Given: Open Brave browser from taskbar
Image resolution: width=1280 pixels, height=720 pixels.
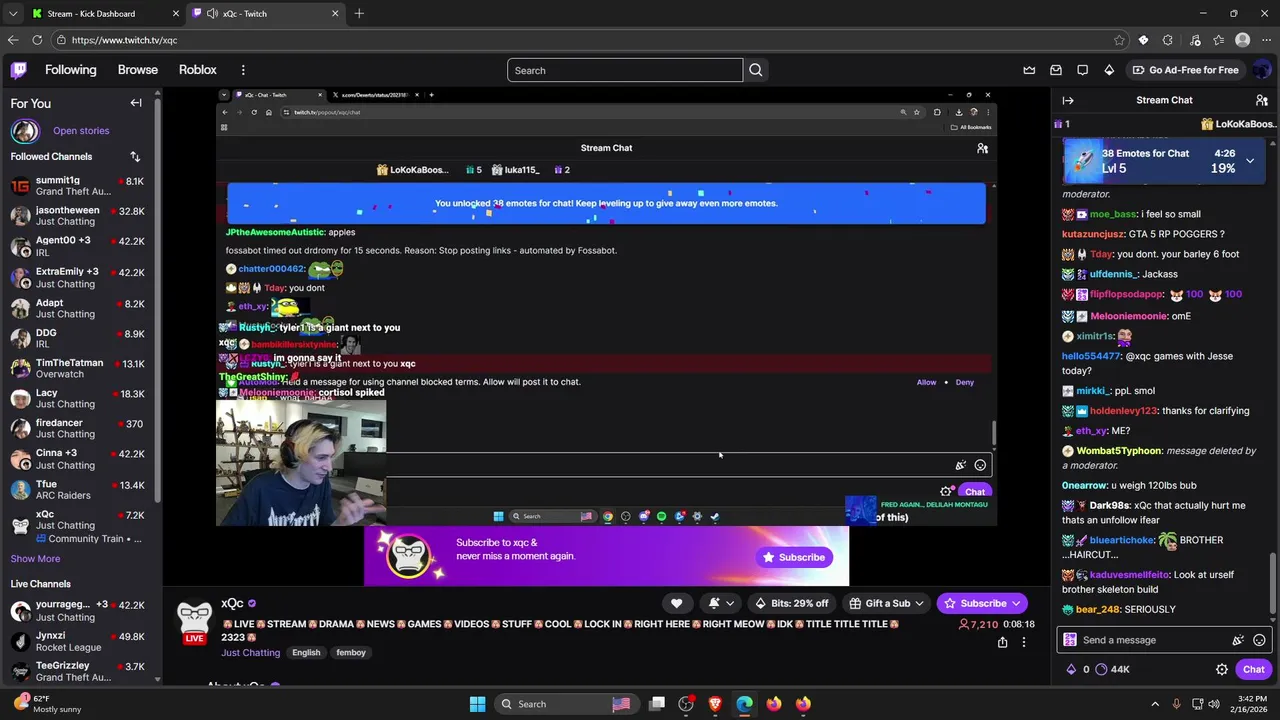Looking at the screenshot, I should point(715,704).
